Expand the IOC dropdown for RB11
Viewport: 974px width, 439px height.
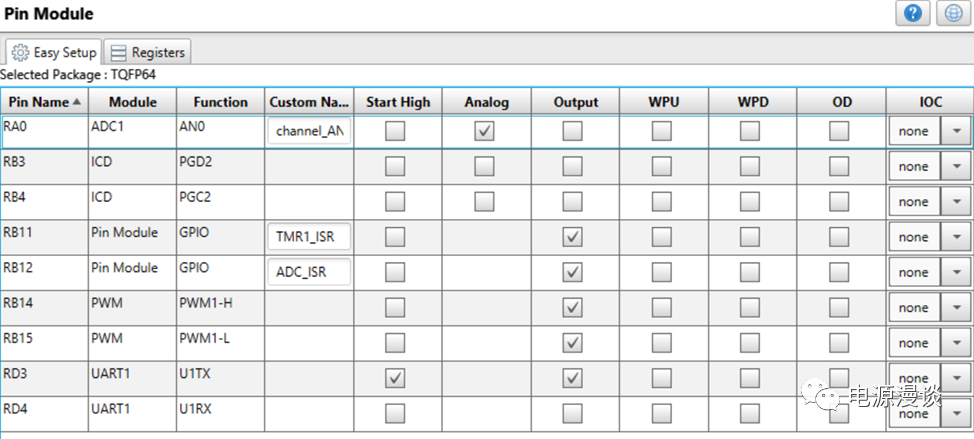pyautogui.click(x=956, y=237)
